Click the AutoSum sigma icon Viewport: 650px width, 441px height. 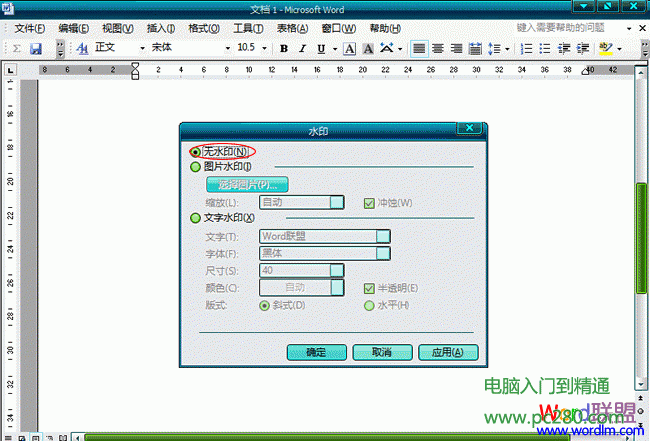tap(17, 48)
